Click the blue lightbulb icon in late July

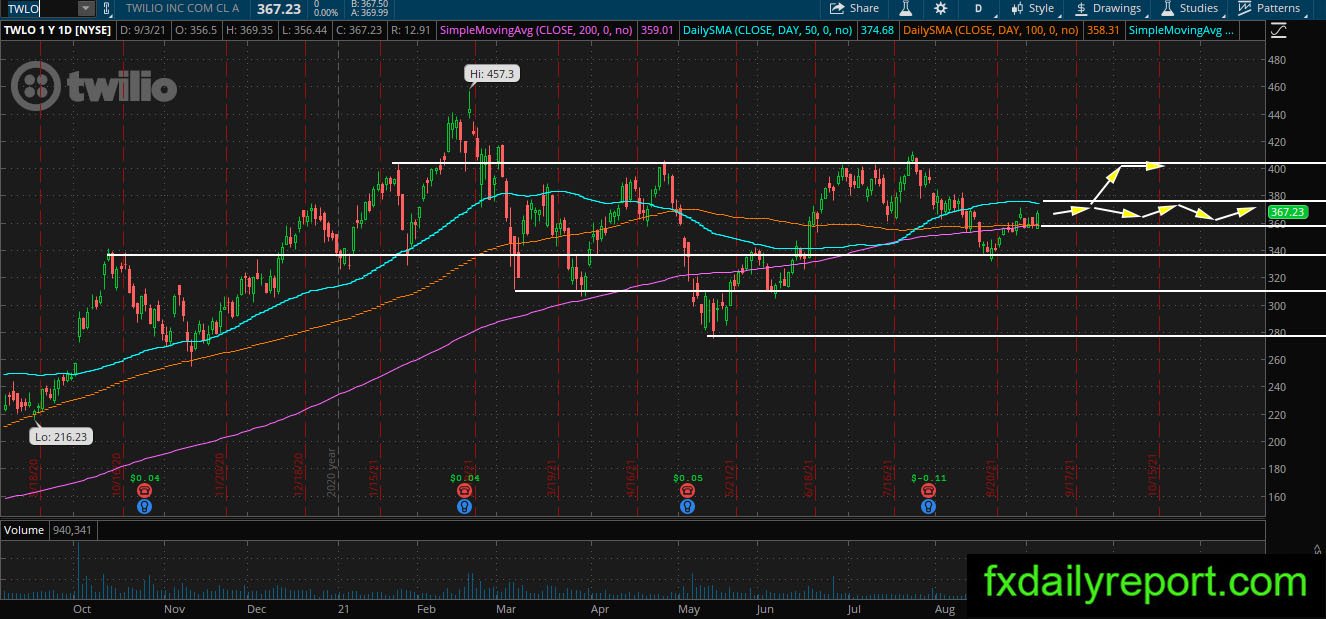929,507
